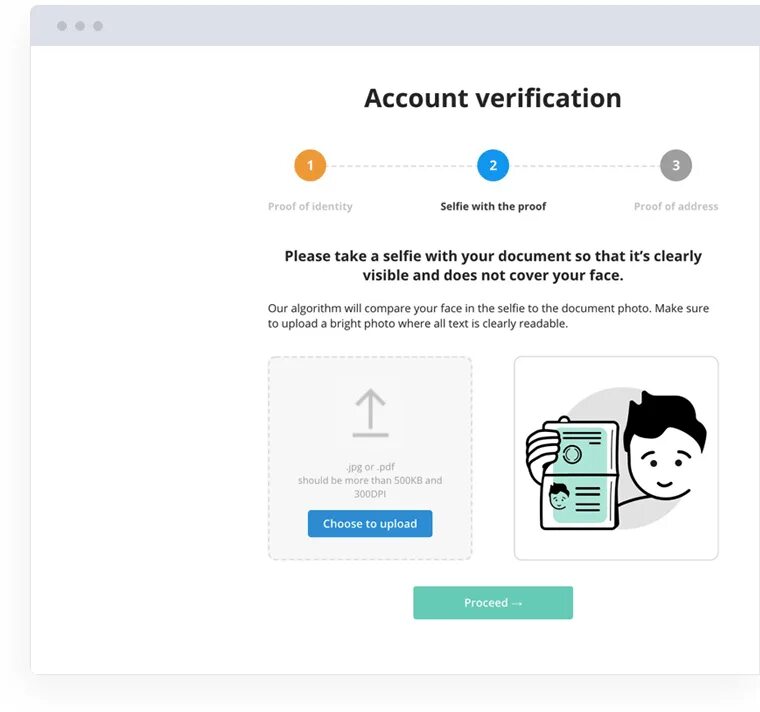Click the selfie example illustration panel
Screen dimensions: 760x712
(x=616, y=458)
